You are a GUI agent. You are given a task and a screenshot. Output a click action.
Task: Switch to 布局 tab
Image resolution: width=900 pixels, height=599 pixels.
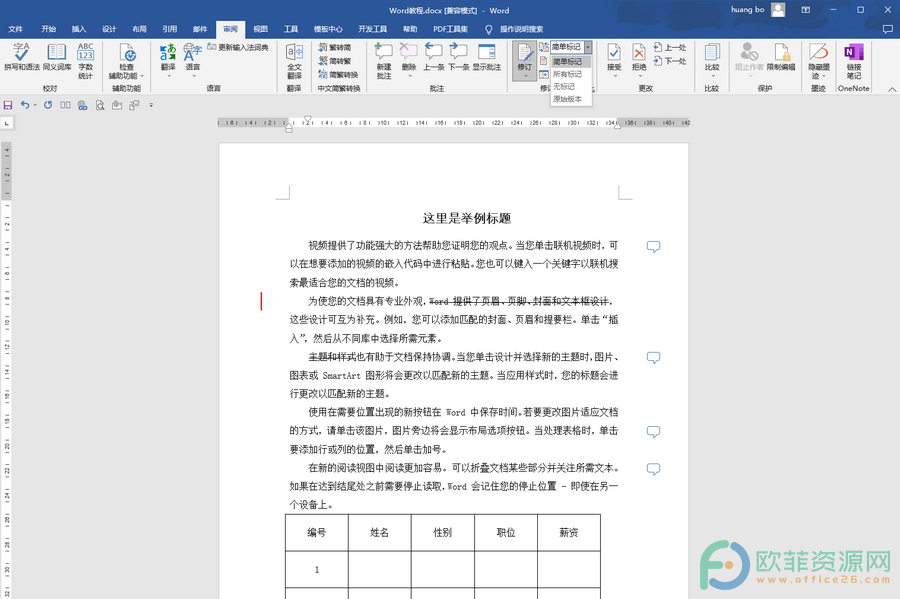[x=139, y=29]
